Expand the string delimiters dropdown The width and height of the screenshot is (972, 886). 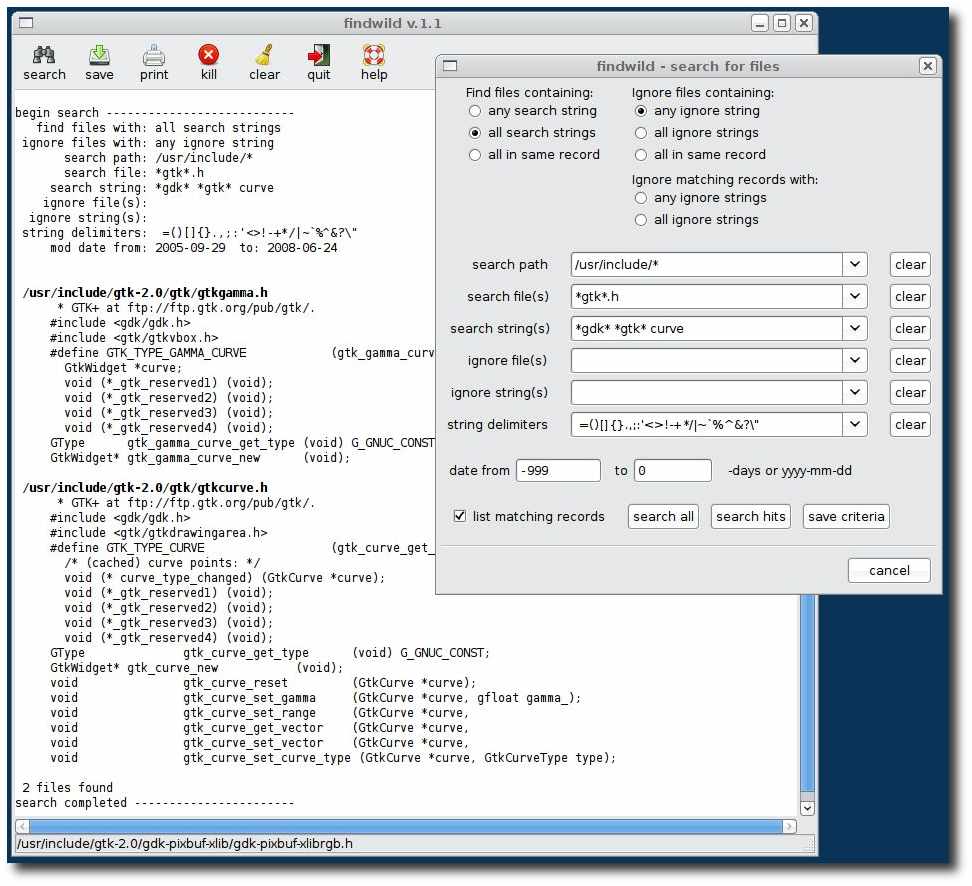coord(855,425)
